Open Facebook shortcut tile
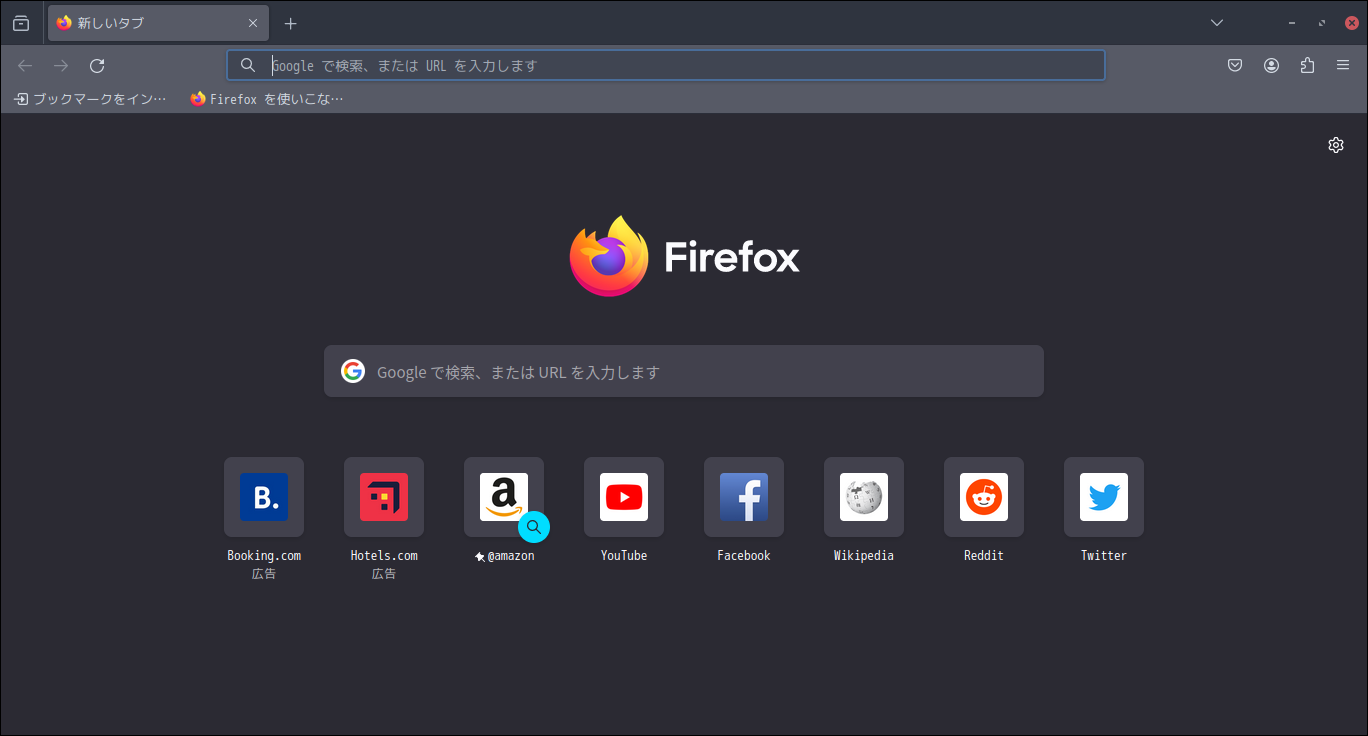The width and height of the screenshot is (1368, 736). [x=744, y=497]
